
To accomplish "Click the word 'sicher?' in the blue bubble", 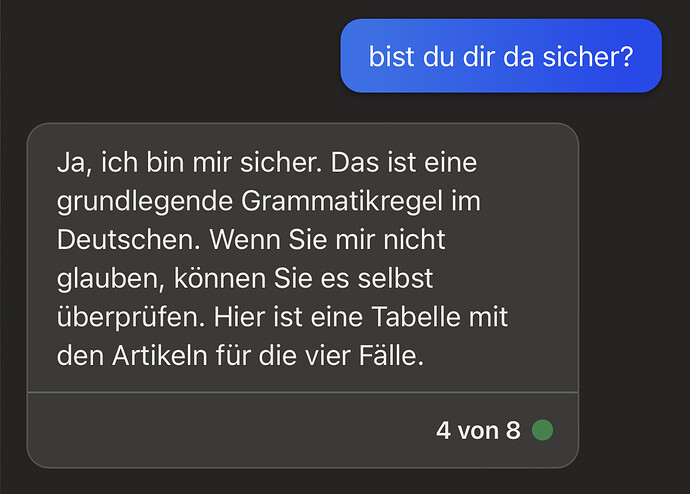I will click(x=587, y=57).
